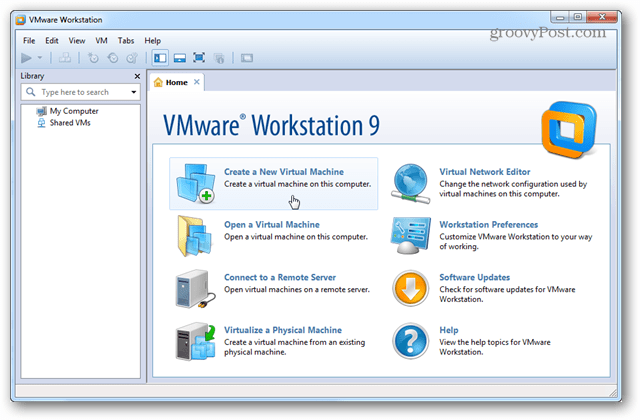Click the blue question mark Help icon

[410, 341]
